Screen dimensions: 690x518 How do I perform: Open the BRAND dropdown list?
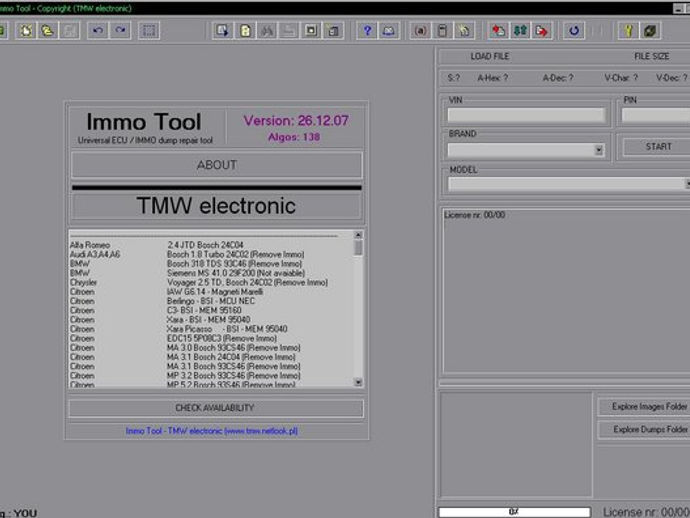point(598,150)
